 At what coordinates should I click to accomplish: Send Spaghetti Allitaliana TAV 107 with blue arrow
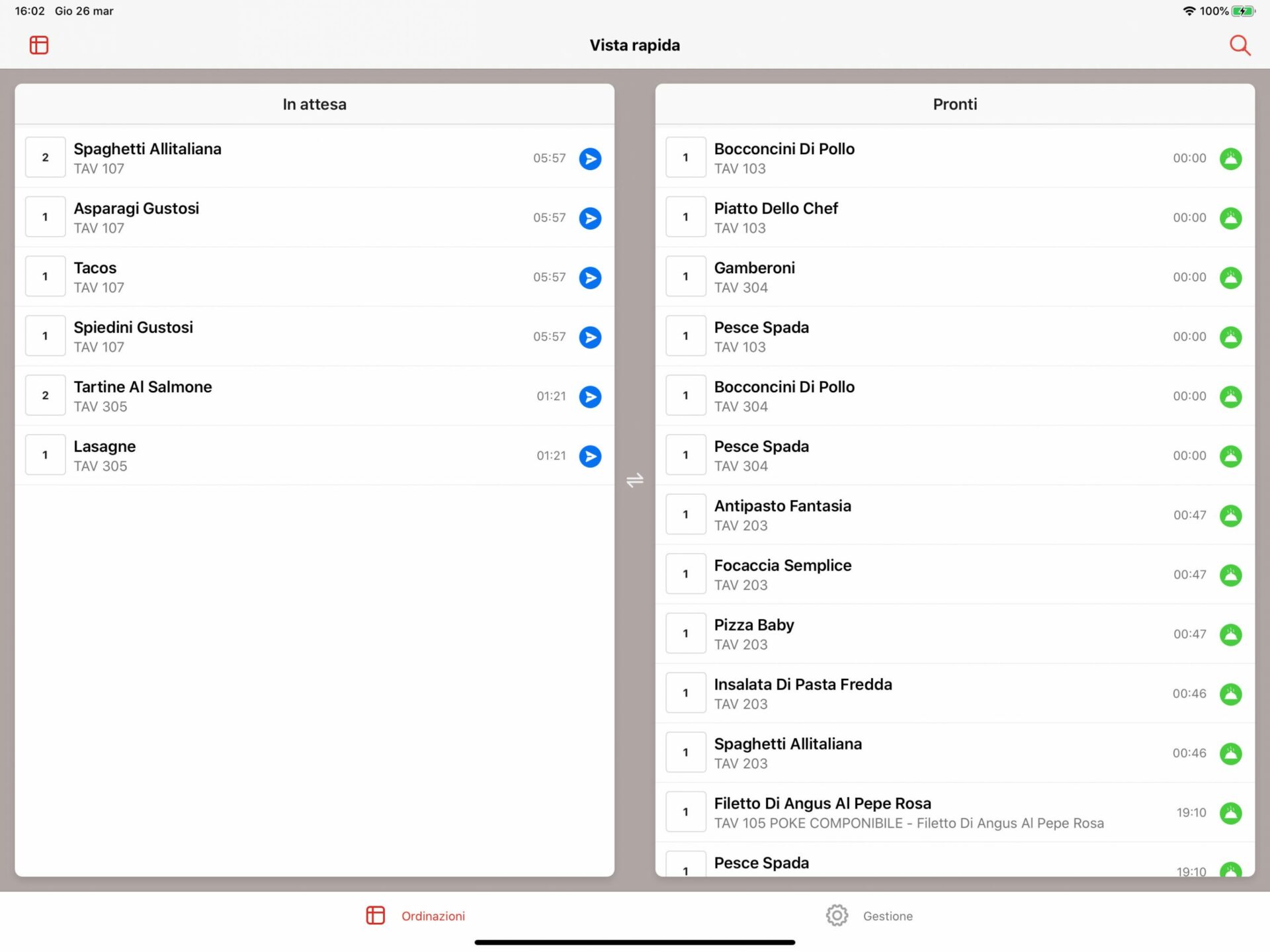590,159
